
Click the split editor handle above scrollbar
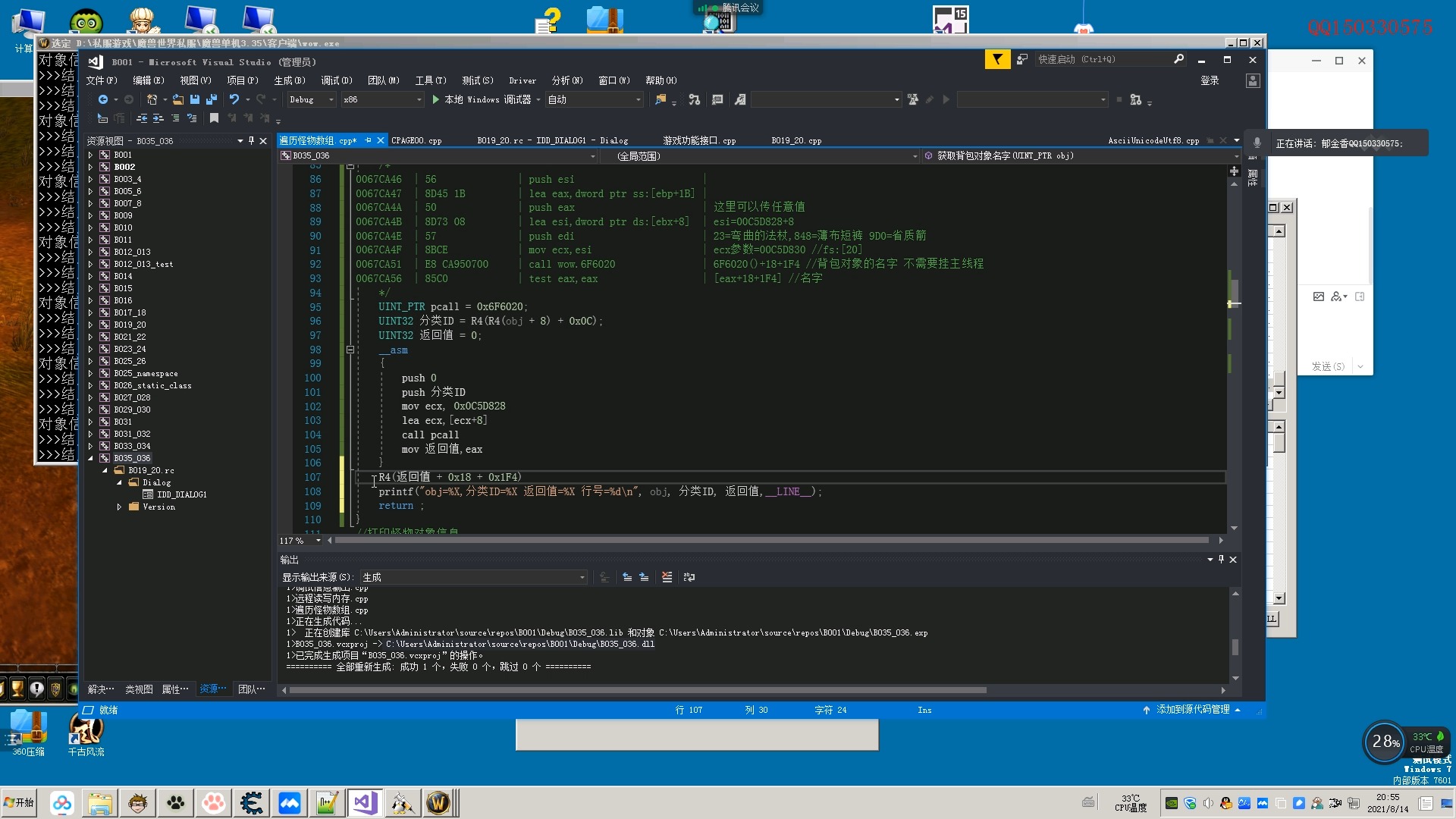click(1235, 171)
